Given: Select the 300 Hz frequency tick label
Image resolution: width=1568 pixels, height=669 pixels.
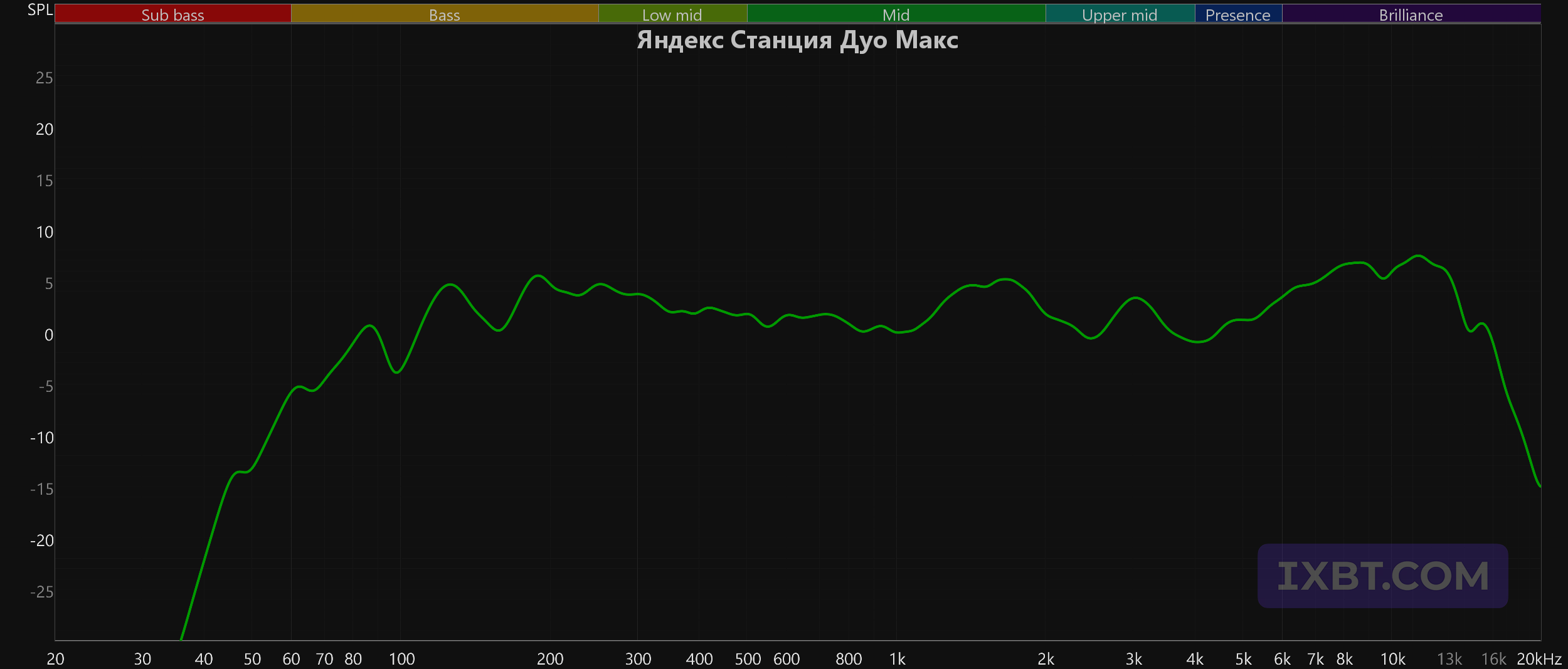Looking at the screenshot, I should (638, 659).
